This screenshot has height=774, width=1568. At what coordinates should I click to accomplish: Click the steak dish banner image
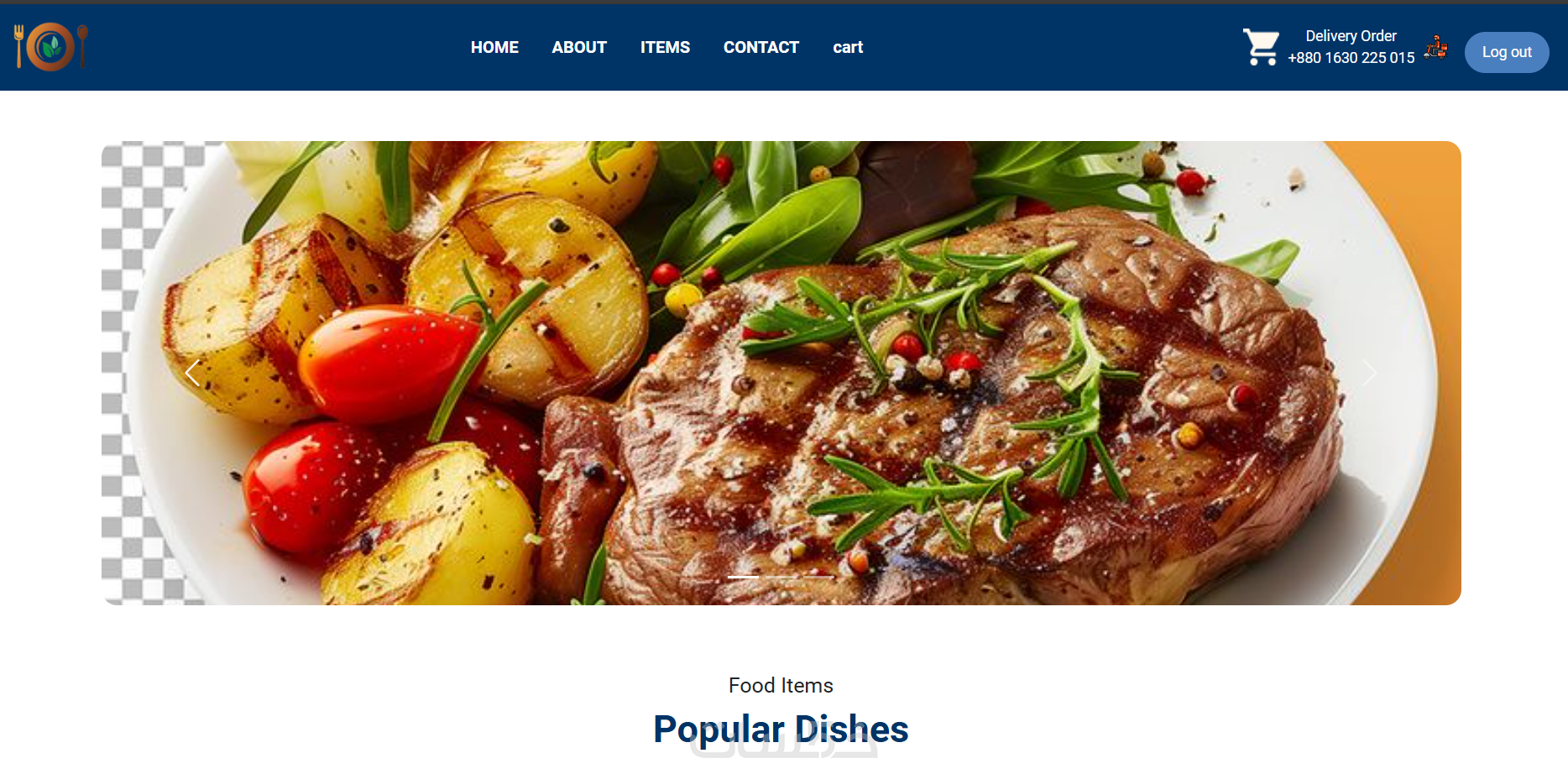(x=781, y=373)
